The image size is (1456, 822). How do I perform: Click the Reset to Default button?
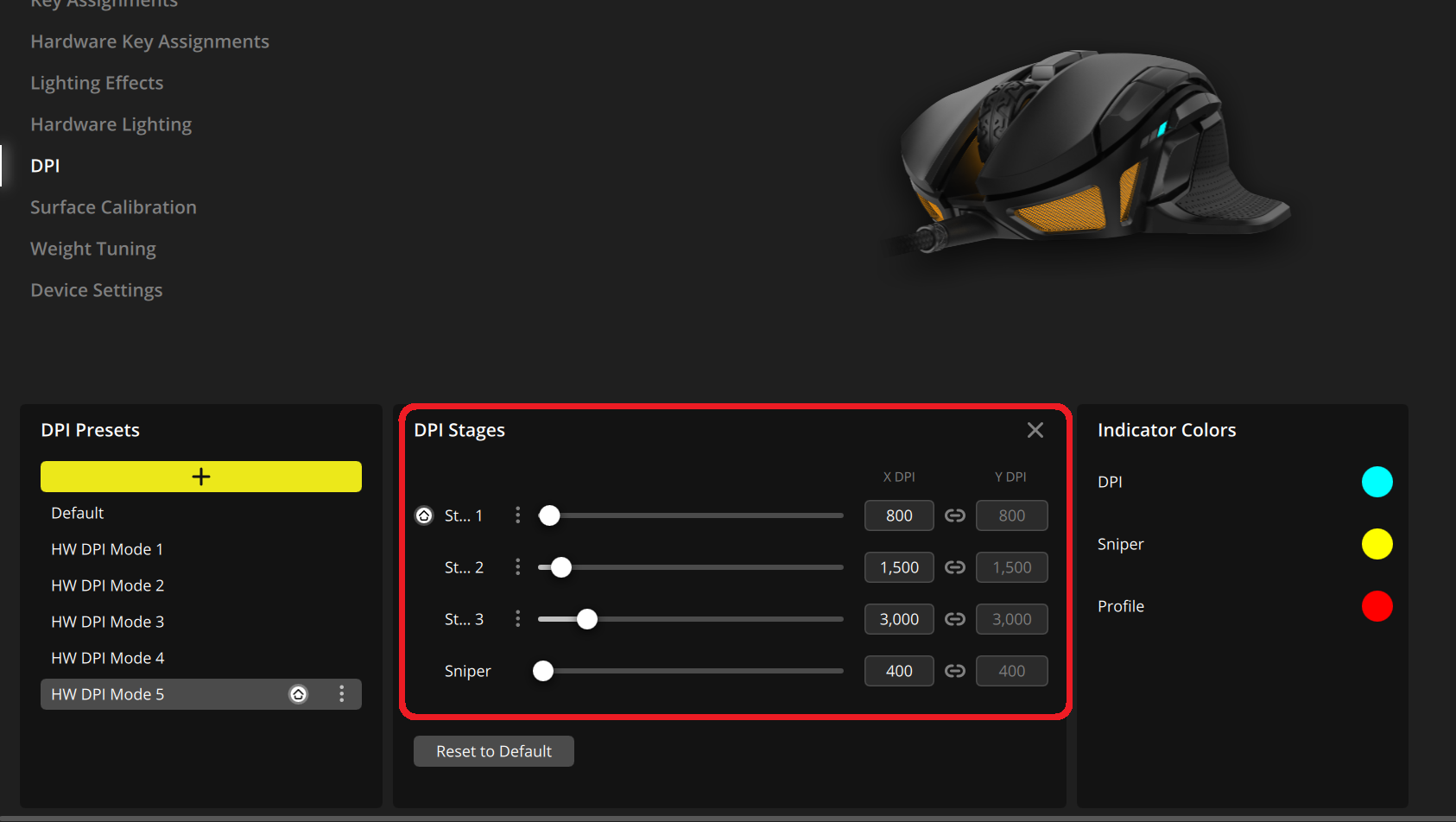tap(493, 750)
